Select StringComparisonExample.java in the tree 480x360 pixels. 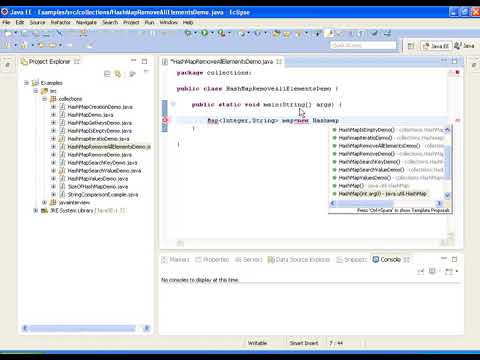[x=103, y=195]
